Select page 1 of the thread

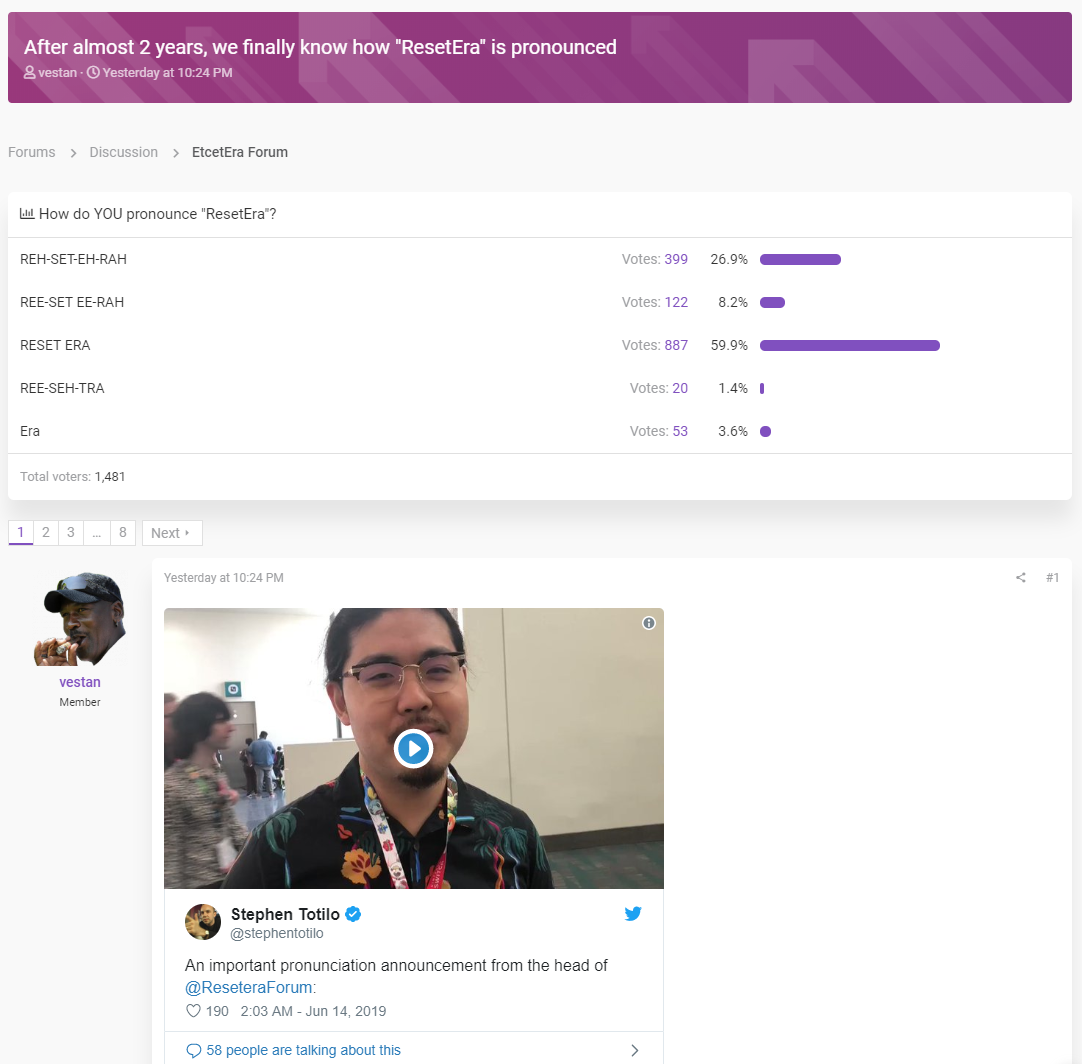21,533
